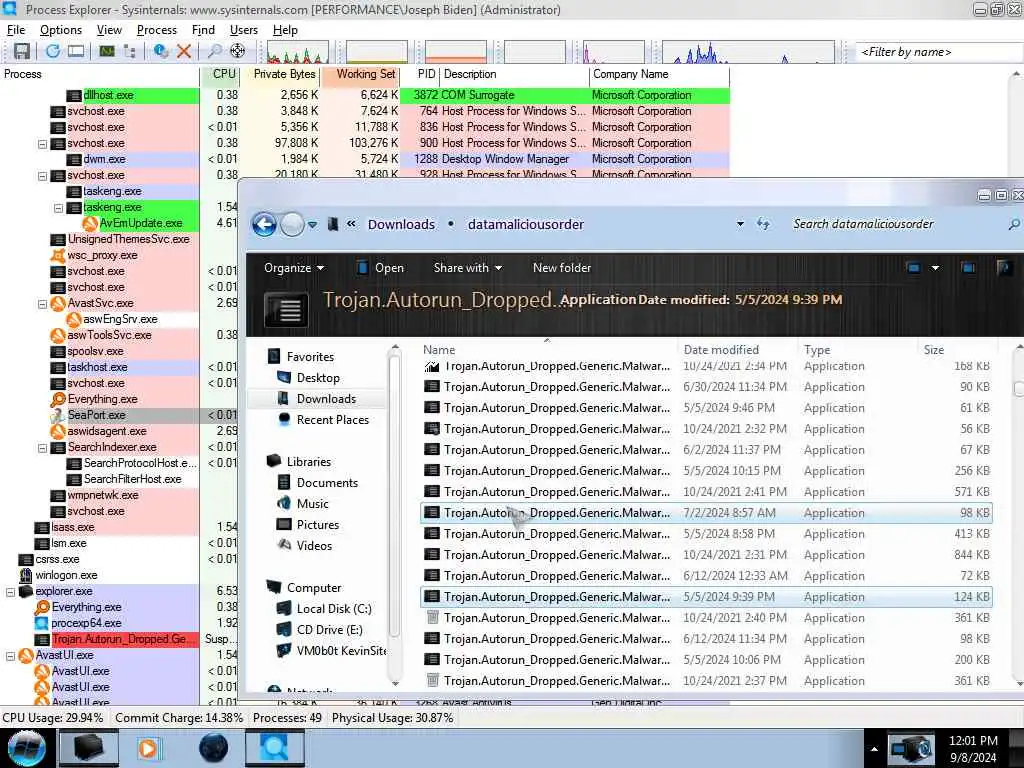Image resolution: width=1024 pixels, height=768 pixels.
Task: Open the Users menu
Action: click(x=244, y=30)
